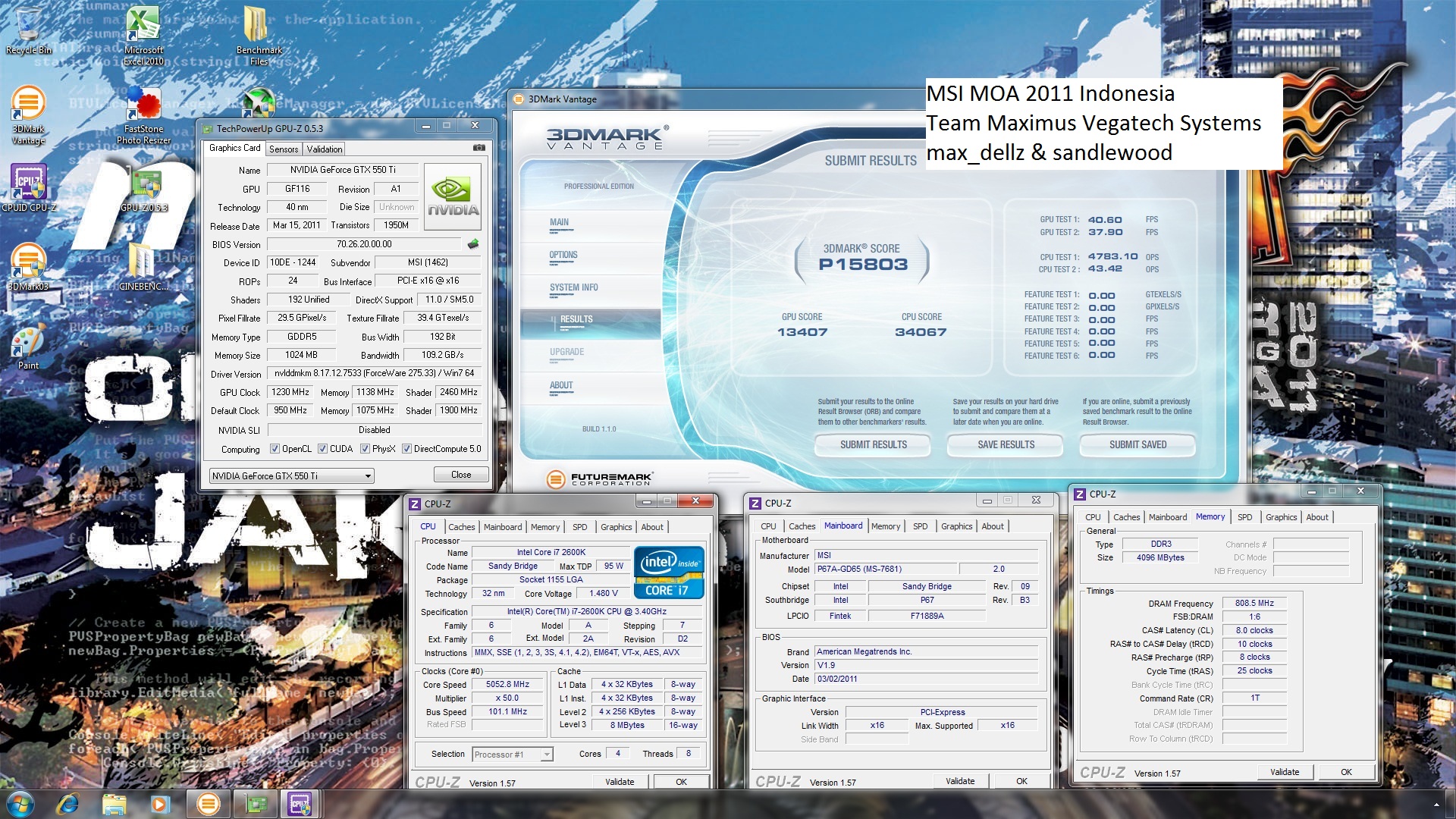Toggle the CUDA checkbox in GPU-Z
The width and height of the screenshot is (1456, 819).
coord(323,449)
